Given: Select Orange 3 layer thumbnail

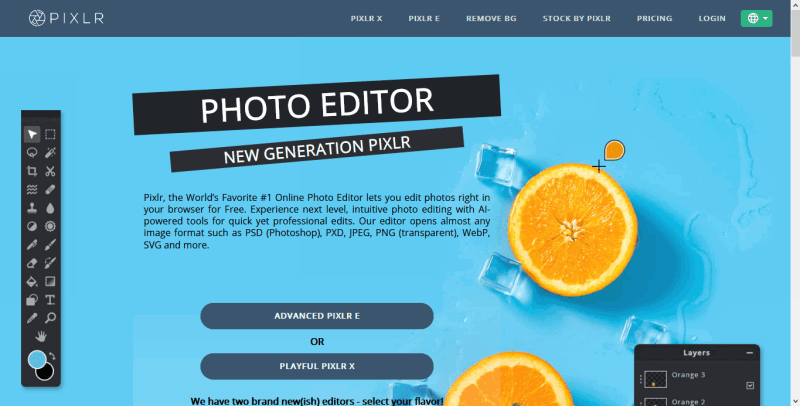Looking at the screenshot, I should coord(656,379).
